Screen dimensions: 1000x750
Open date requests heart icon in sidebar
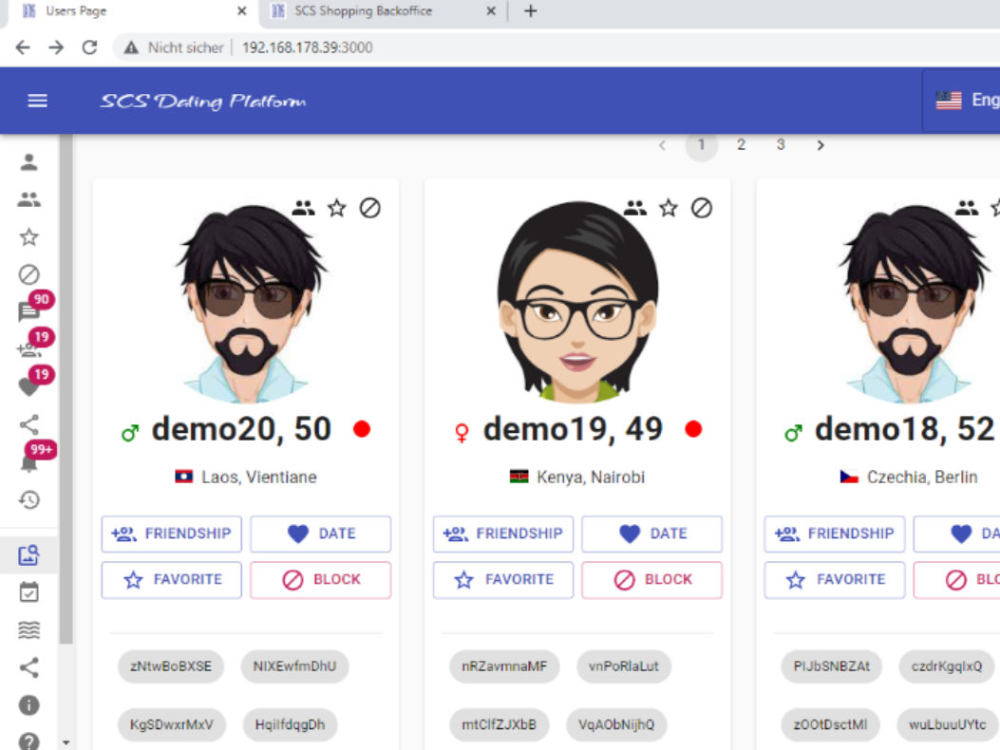tap(29, 386)
